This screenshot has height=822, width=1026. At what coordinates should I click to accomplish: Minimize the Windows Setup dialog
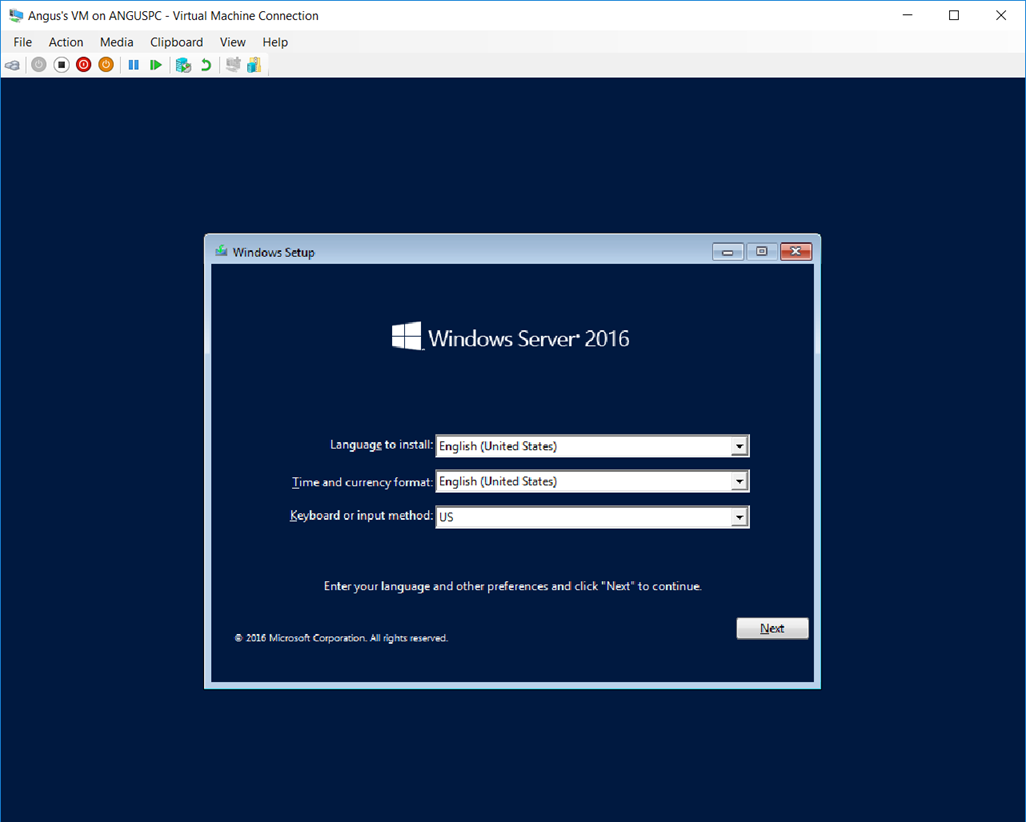(728, 251)
